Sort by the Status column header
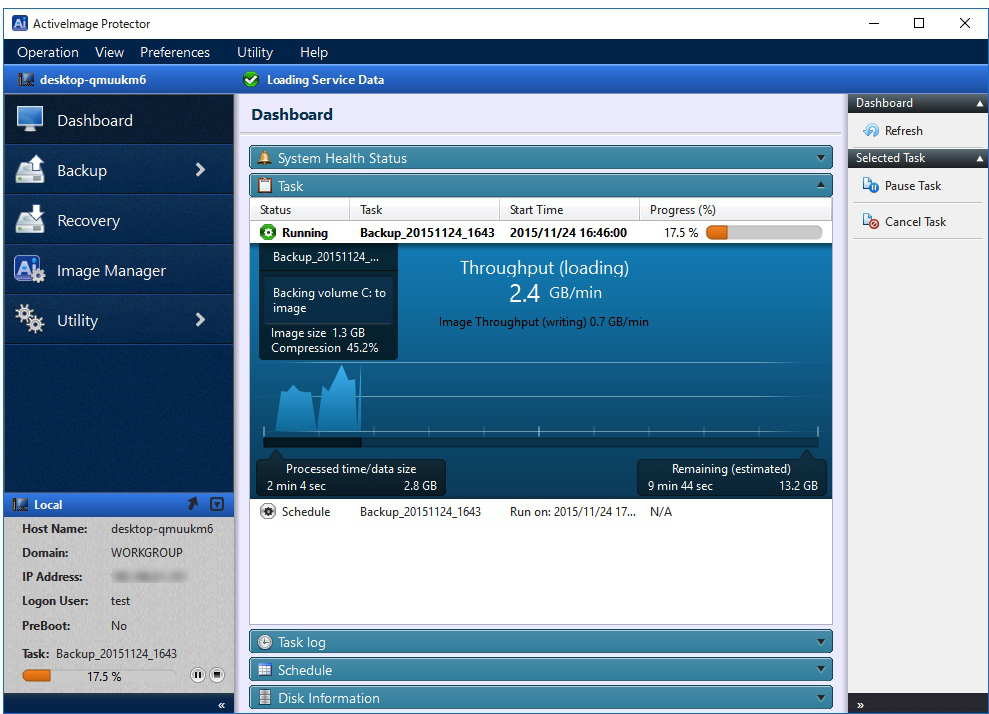This screenshot has height=714, width=989. (x=300, y=209)
